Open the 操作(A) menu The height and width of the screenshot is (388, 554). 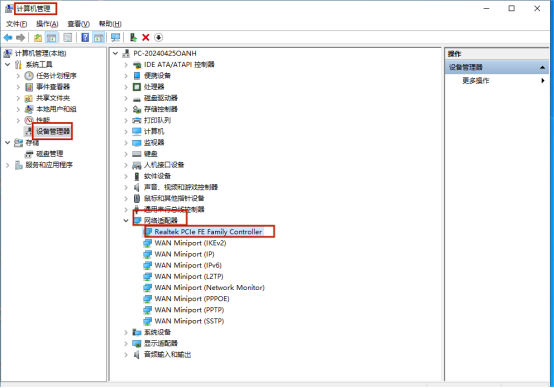point(47,24)
